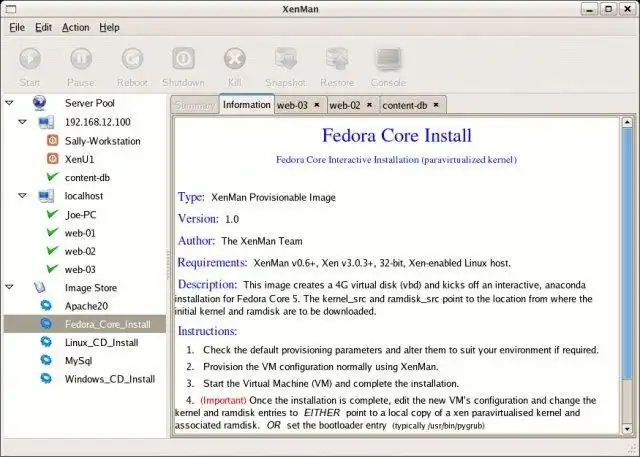Image resolution: width=640 pixels, height=457 pixels.
Task: Switch to the content-db tab
Action: tap(404, 105)
